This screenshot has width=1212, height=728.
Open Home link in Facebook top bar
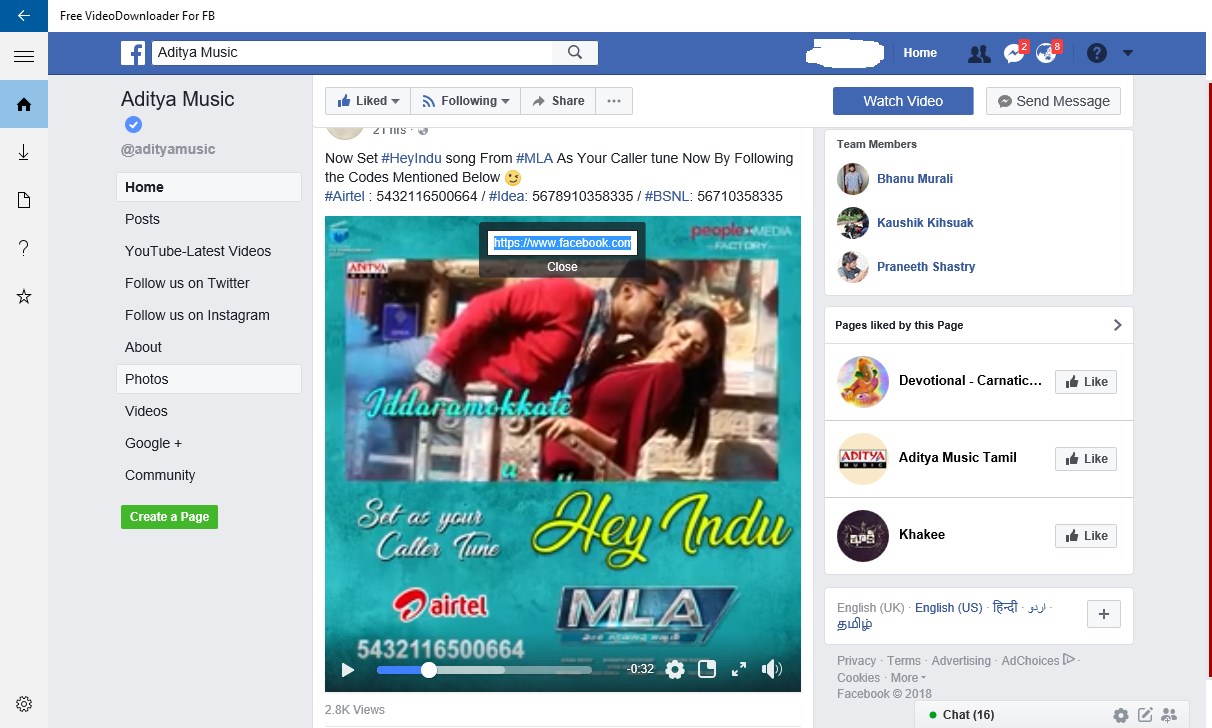pos(920,53)
